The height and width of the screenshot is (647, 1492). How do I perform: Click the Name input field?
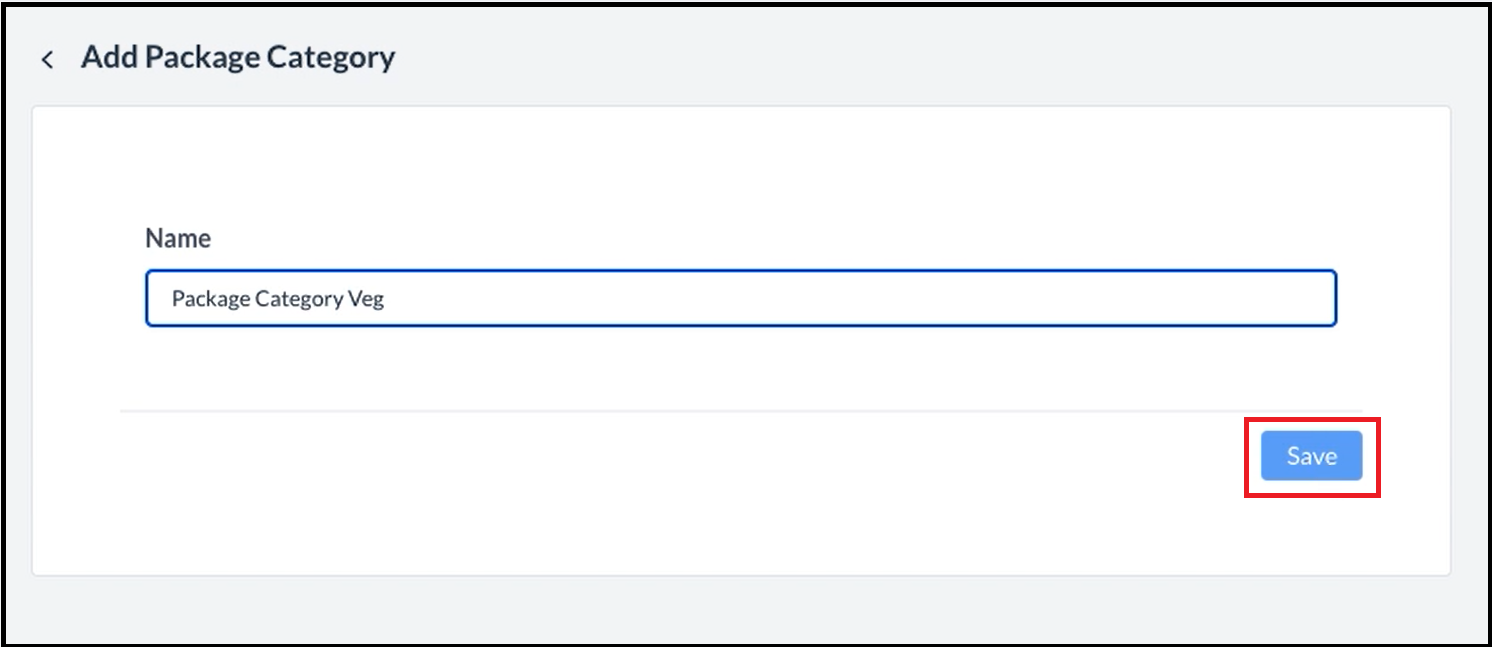(x=740, y=298)
